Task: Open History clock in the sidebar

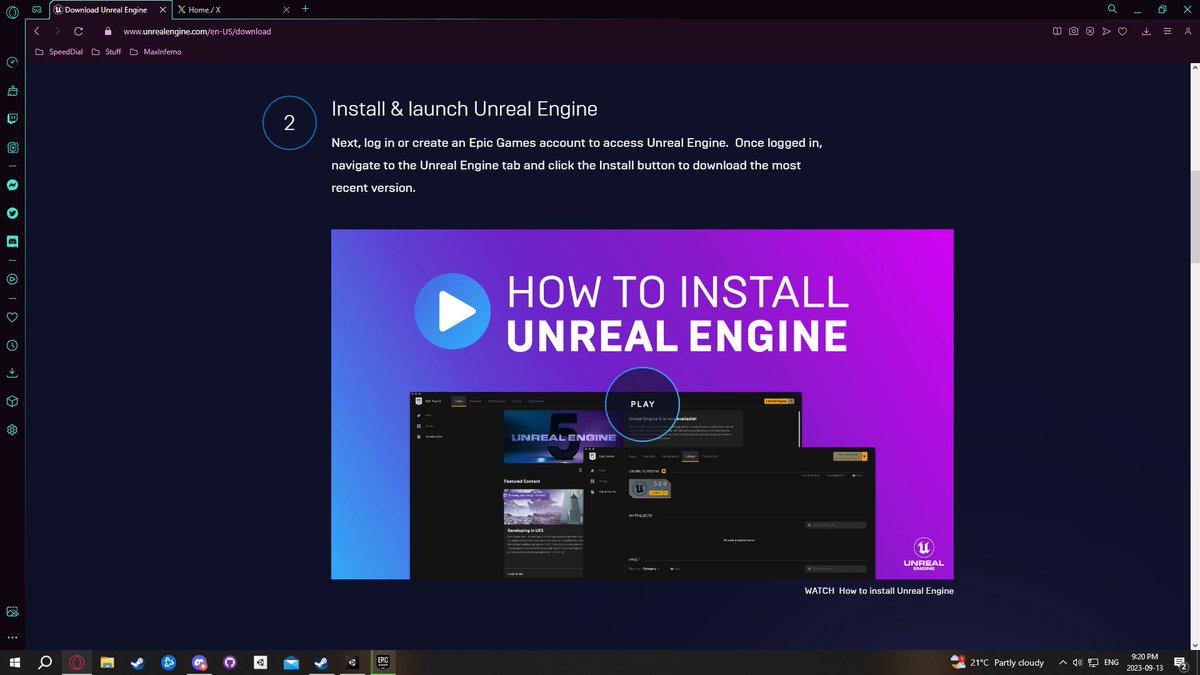Action: click(12, 345)
